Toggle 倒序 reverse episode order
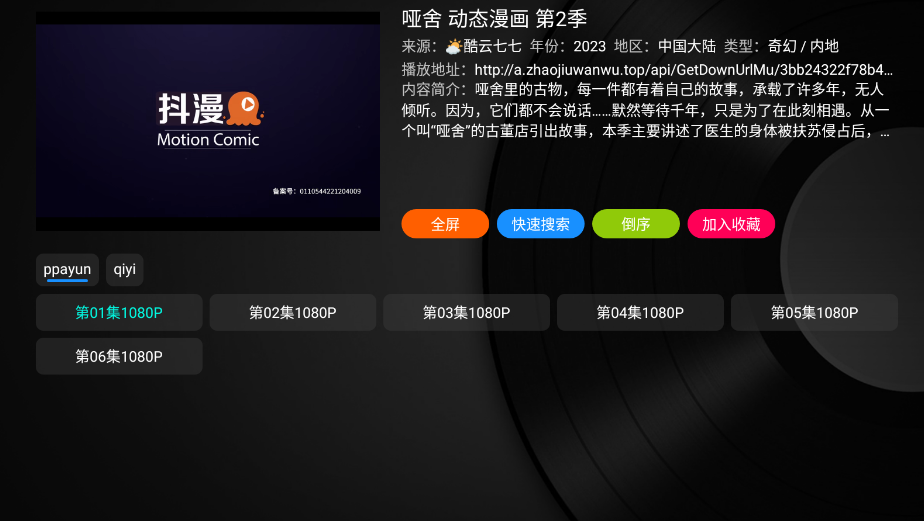 636,224
